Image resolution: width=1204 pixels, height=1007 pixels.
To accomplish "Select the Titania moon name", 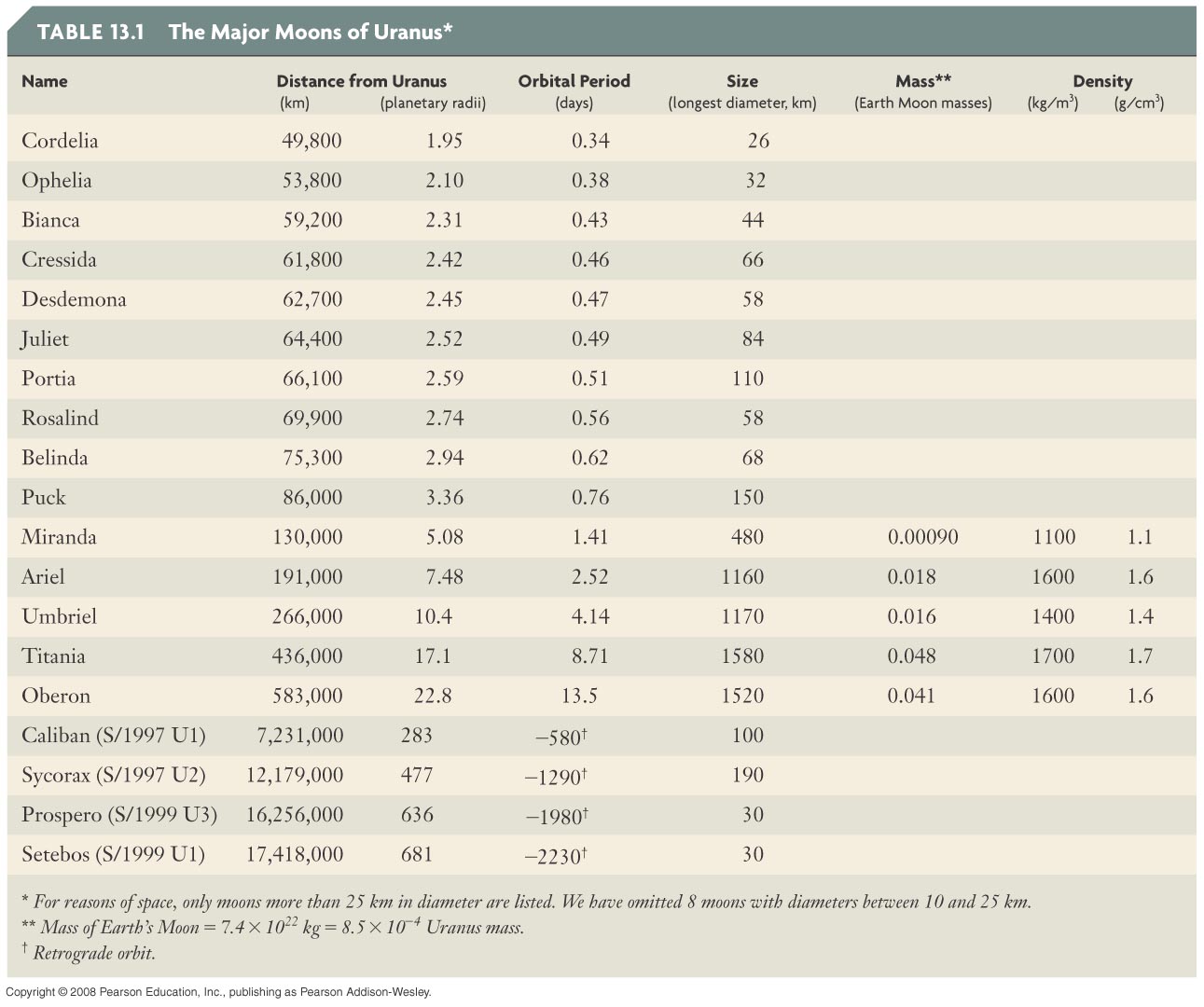I will tap(53, 656).
